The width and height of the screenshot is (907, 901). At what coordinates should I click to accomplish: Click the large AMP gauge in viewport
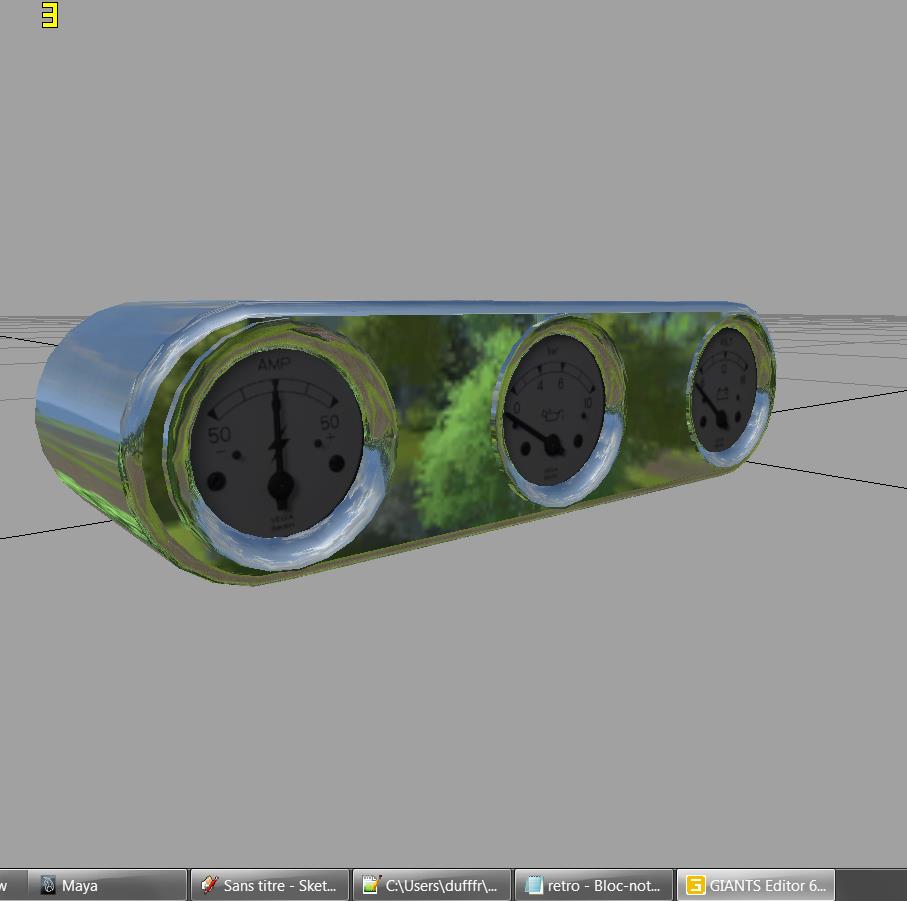278,444
